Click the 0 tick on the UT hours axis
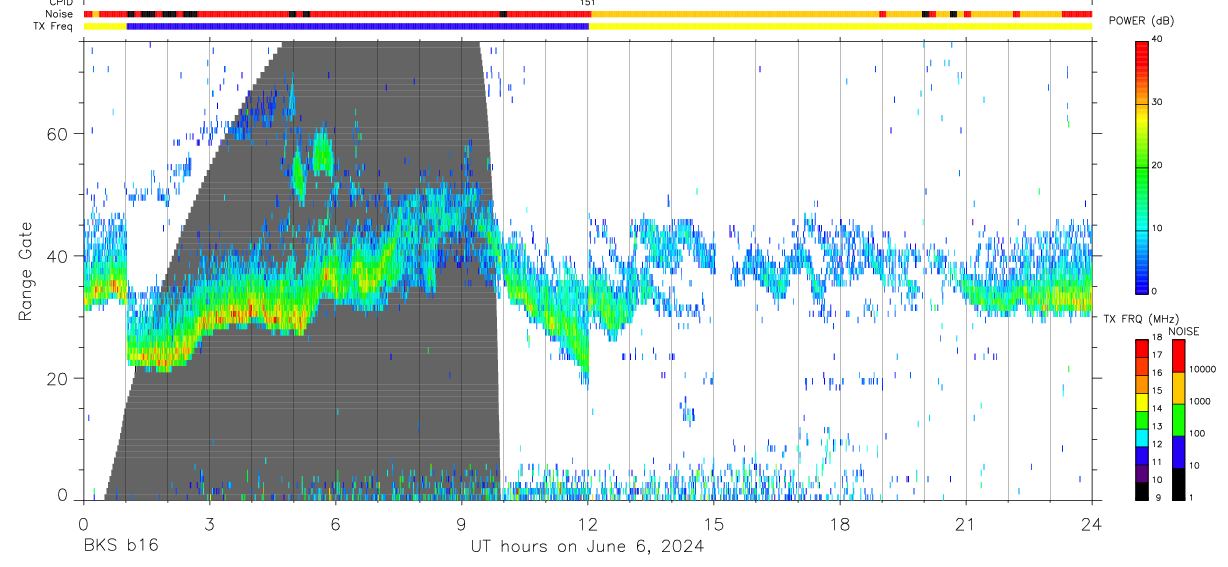The height and width of the screenshot is (567, 1228). click(x=84, y=523)
